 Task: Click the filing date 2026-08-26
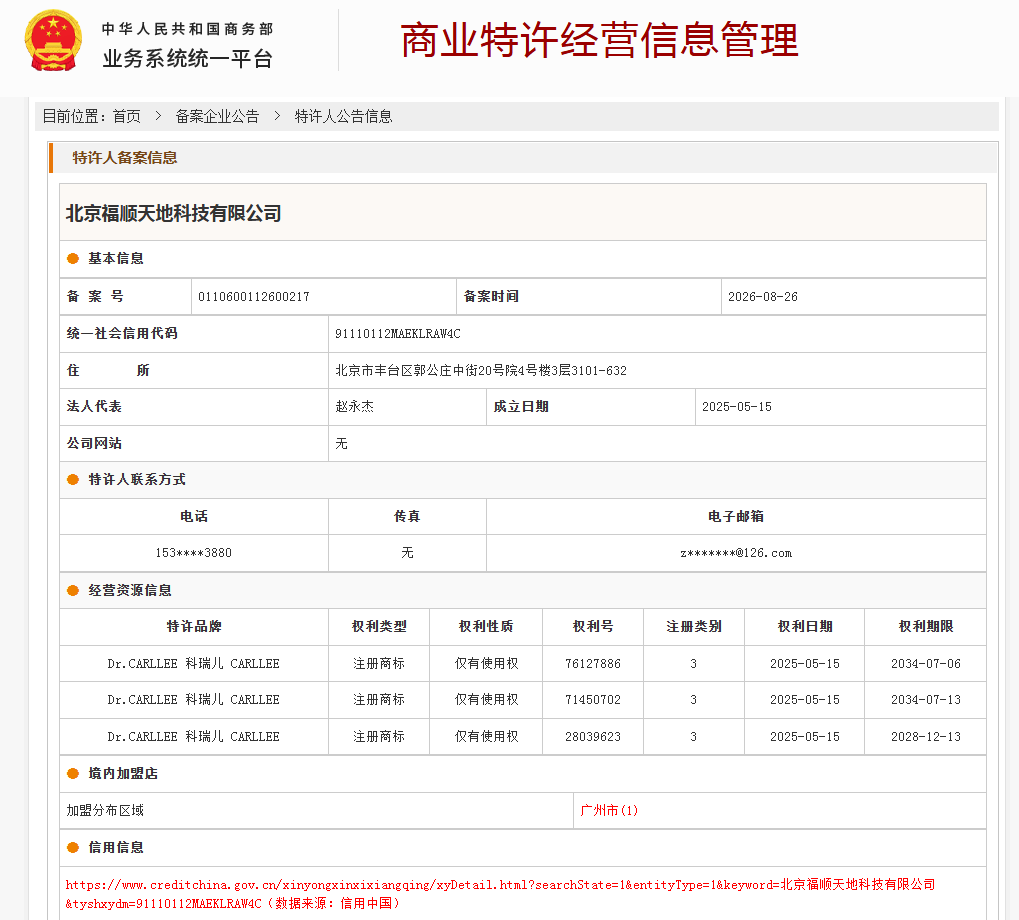pos(762,297)
